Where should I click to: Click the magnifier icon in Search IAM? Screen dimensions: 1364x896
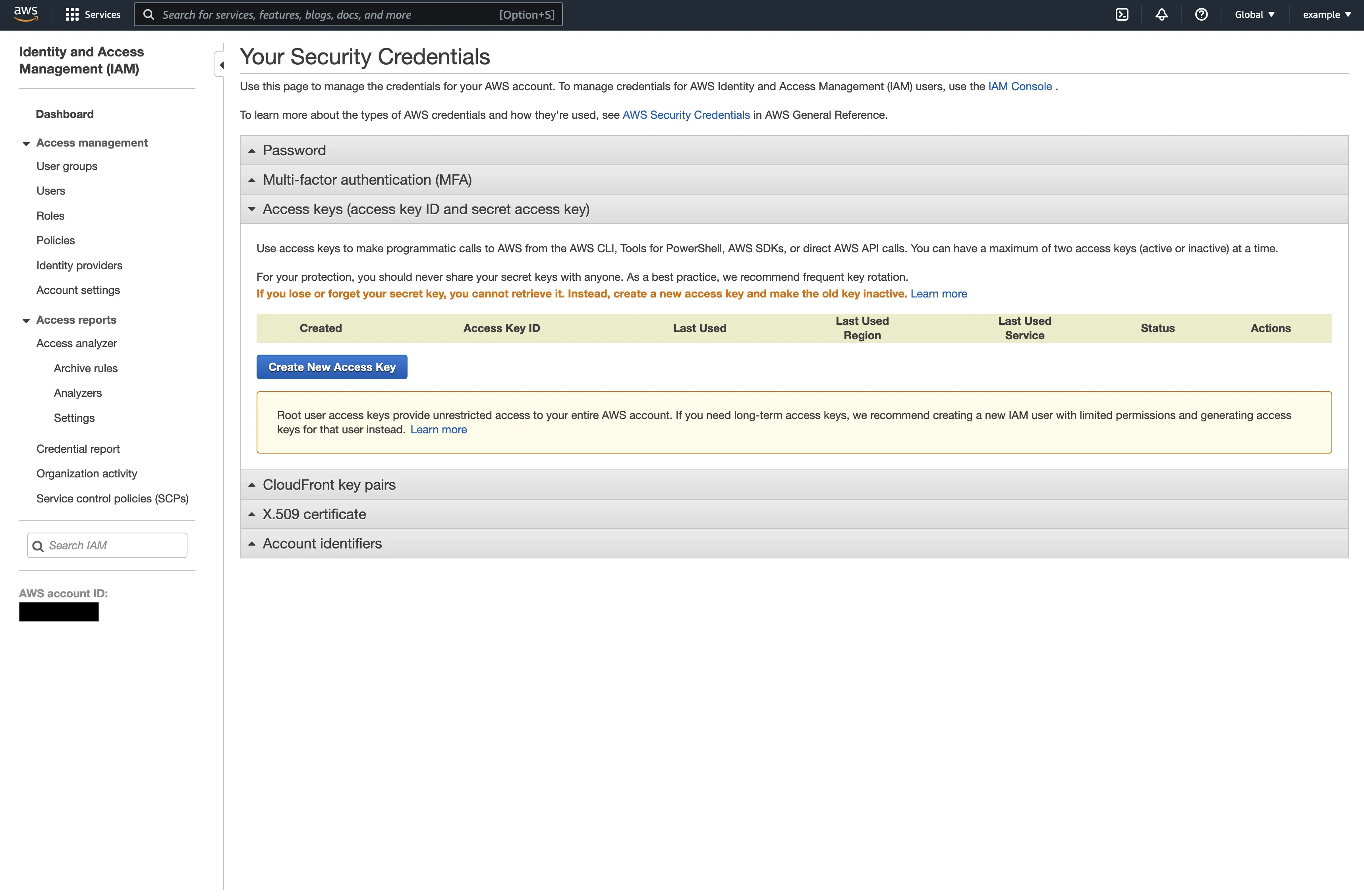38,546
